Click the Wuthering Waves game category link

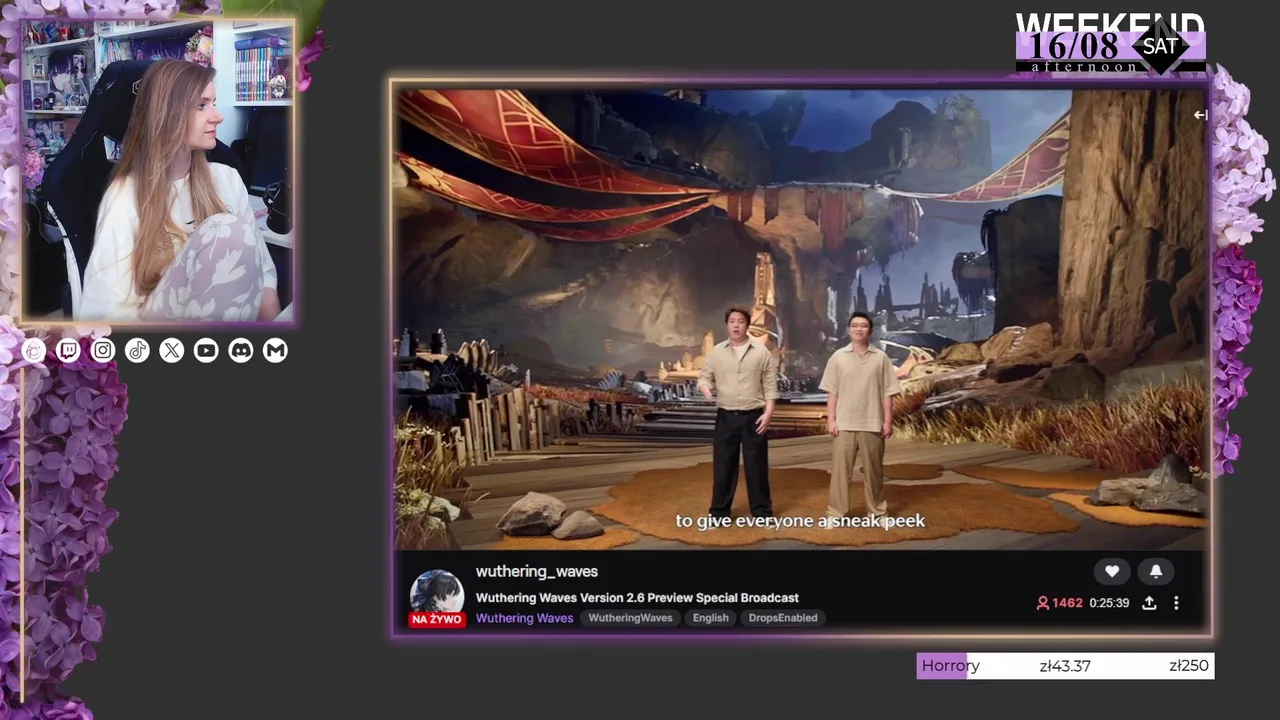pos(524,618)
